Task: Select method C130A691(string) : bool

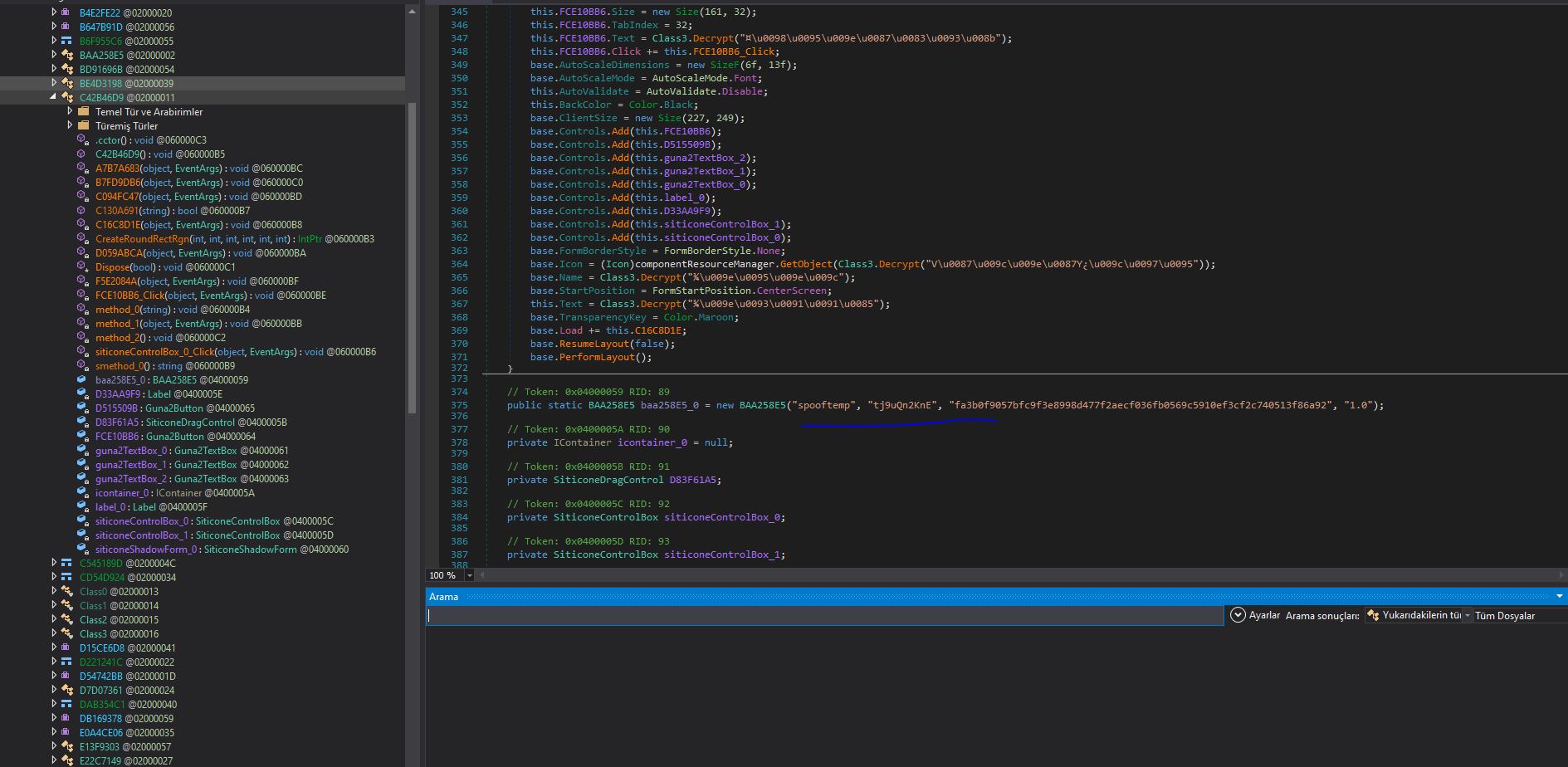Action: point(173,211)
